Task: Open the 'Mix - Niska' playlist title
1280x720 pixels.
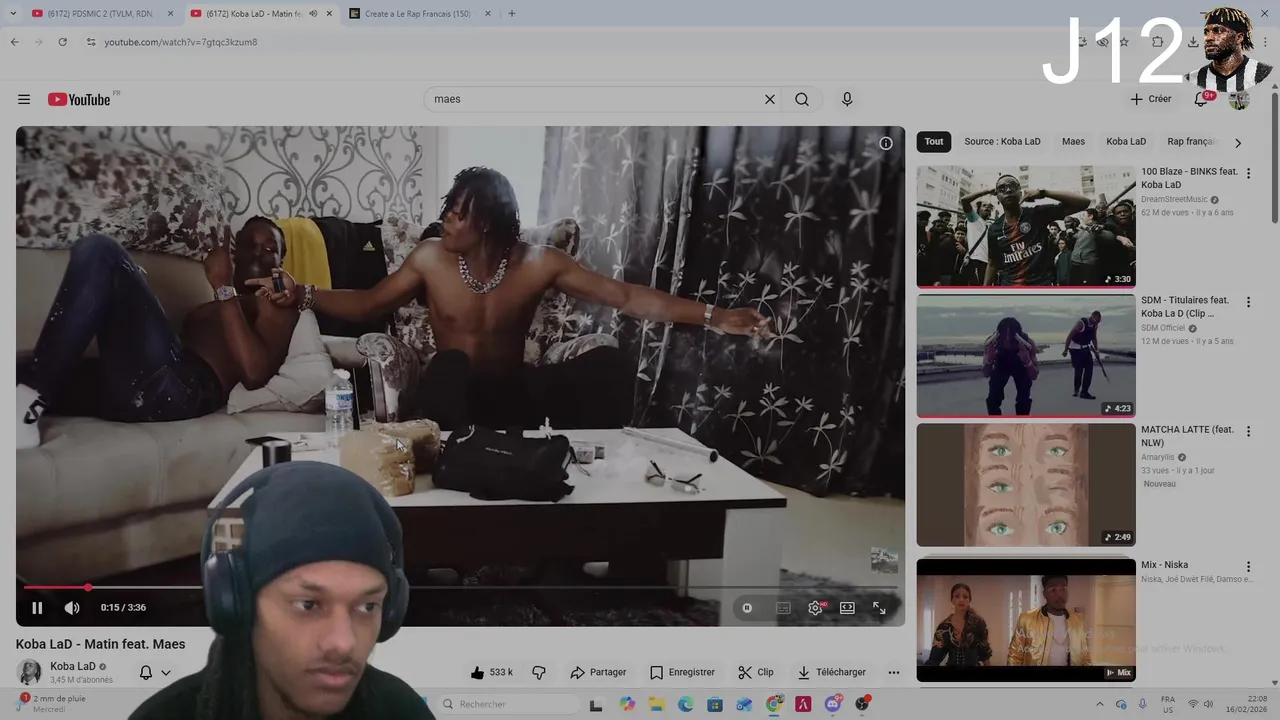Action: pos(1164,565)
